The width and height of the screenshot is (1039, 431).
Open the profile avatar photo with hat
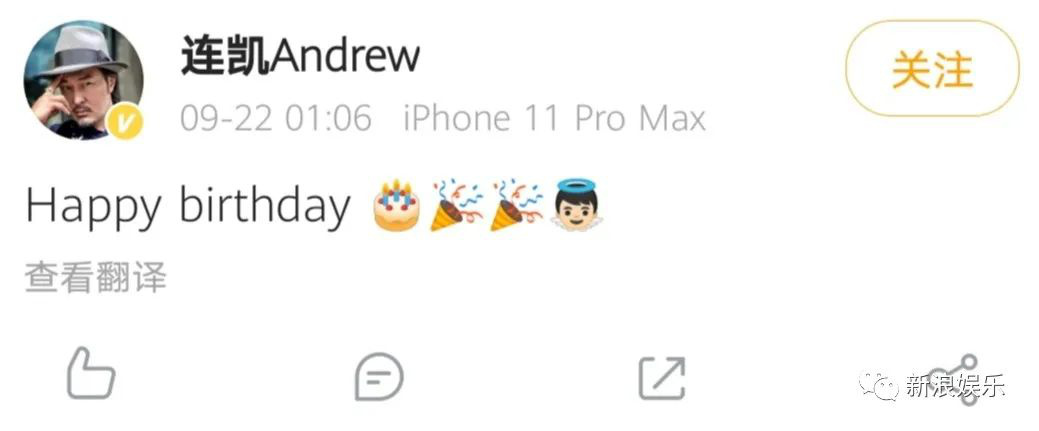point(82,80)
